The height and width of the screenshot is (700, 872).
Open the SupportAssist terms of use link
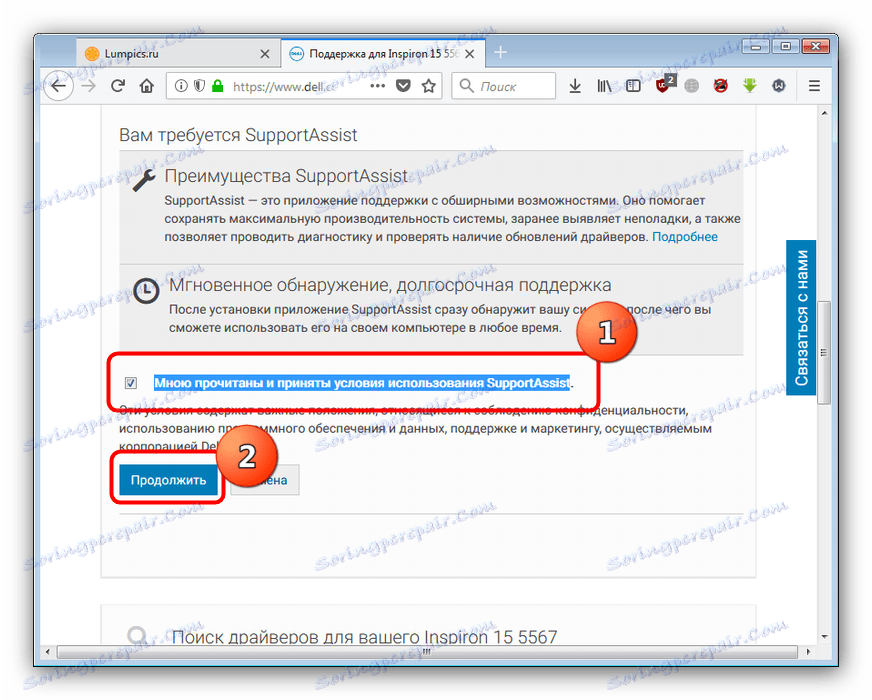[362, 383]
